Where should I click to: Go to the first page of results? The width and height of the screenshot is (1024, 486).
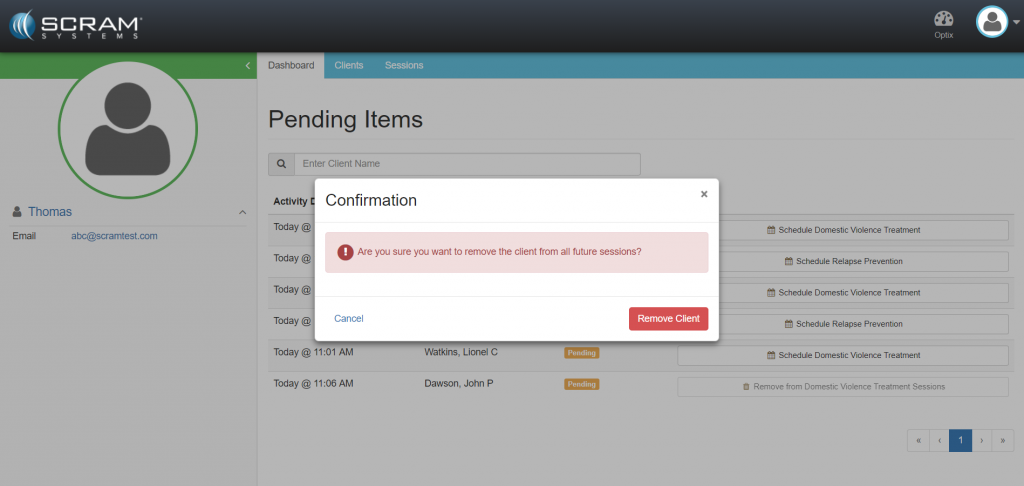[x=918, y=441]
